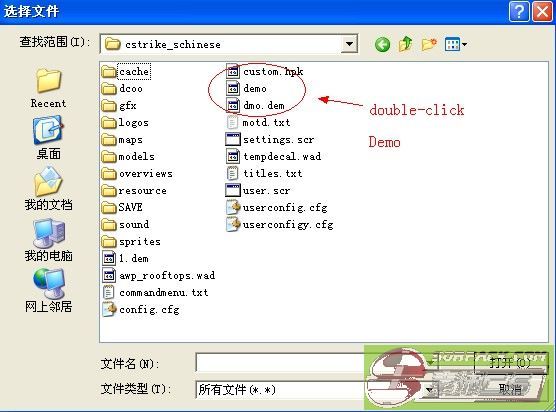Select the 1.dem file icon

pos(109,258)
